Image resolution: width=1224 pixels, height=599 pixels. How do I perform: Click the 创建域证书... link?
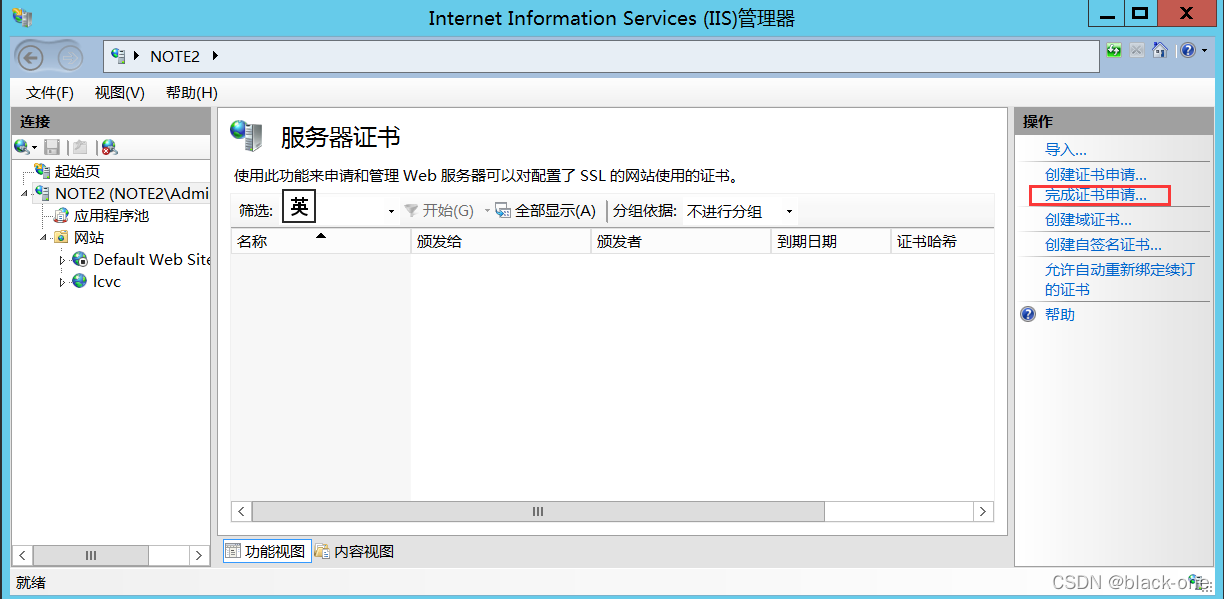tap(1088, 219)
